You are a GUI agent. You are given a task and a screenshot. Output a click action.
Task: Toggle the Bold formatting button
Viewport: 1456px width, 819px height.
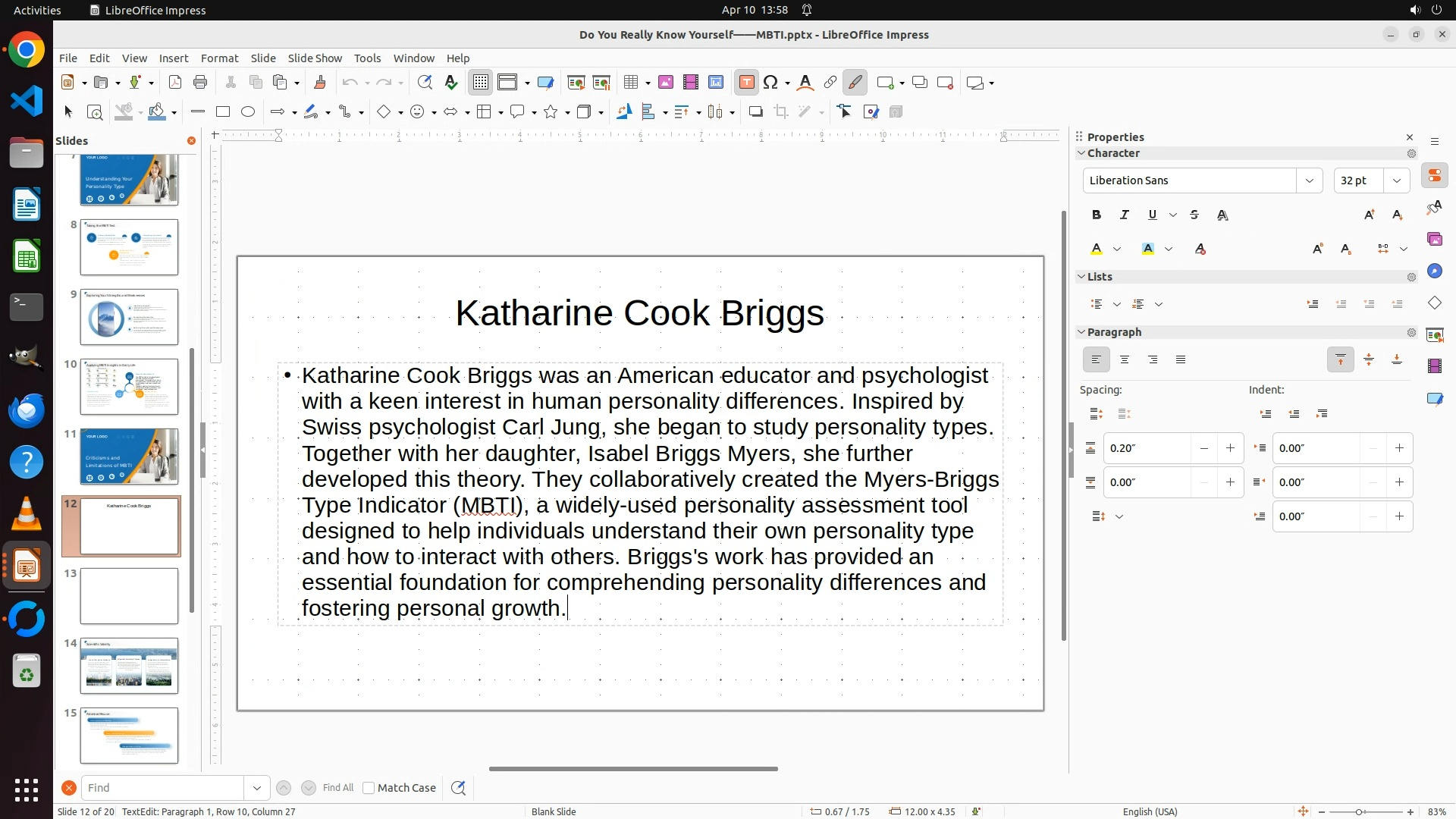point(1097,215)
